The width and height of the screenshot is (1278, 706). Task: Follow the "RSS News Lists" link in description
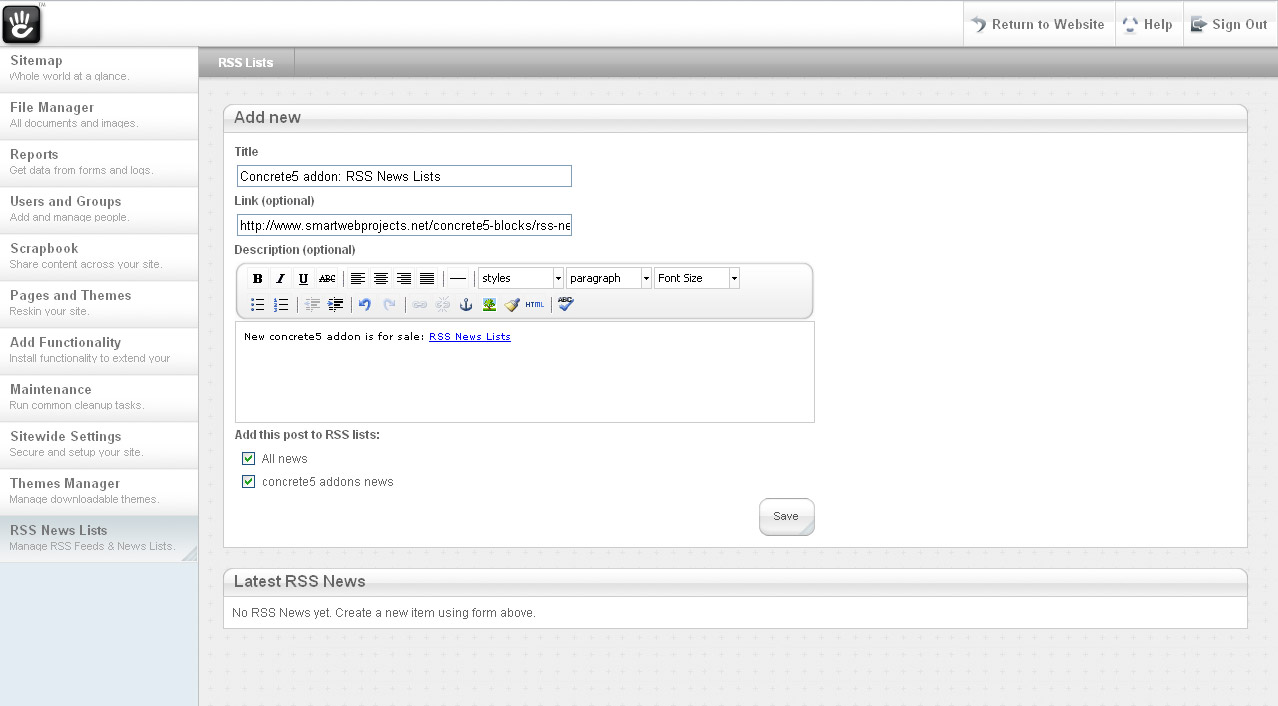click(x=470, y=337)
